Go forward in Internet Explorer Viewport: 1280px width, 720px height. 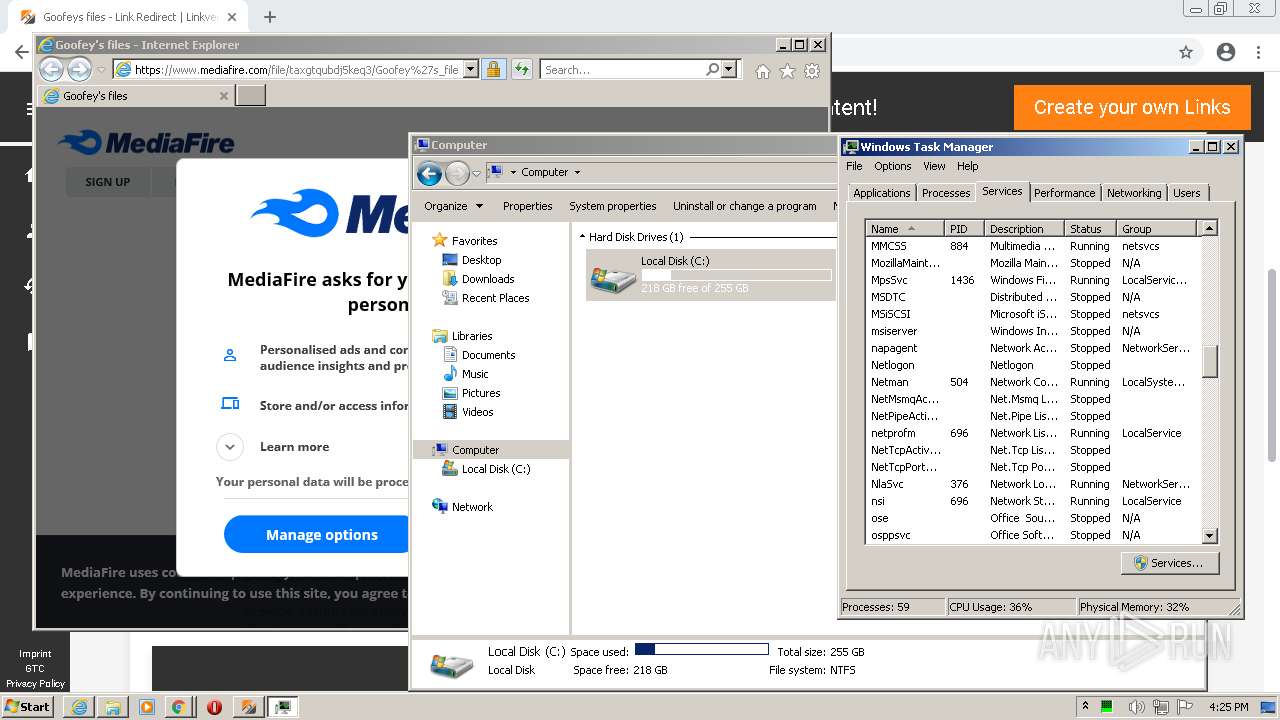pyautogui.click(x=79, y=69)
